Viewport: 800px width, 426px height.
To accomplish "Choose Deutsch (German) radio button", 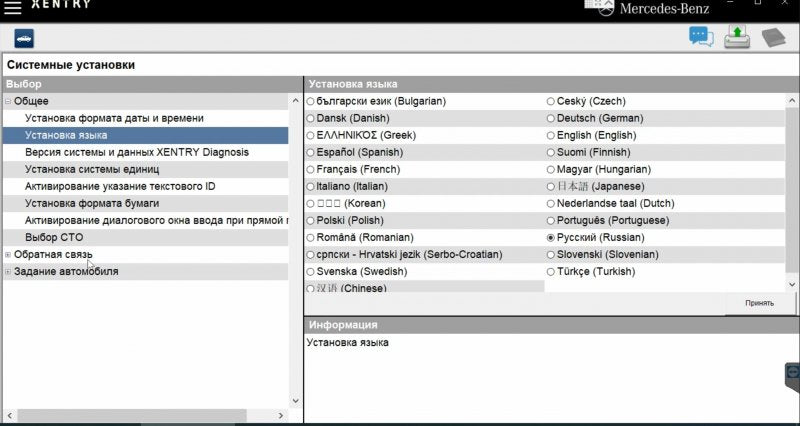I will (551, 119).
